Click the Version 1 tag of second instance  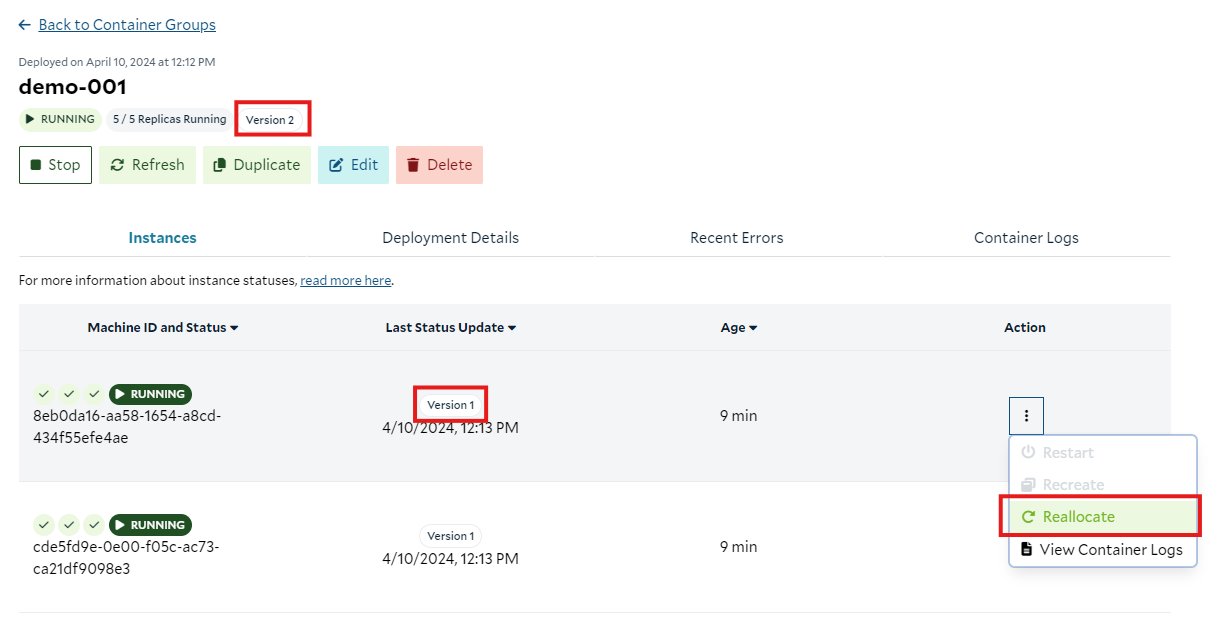[x=450, y=536]
